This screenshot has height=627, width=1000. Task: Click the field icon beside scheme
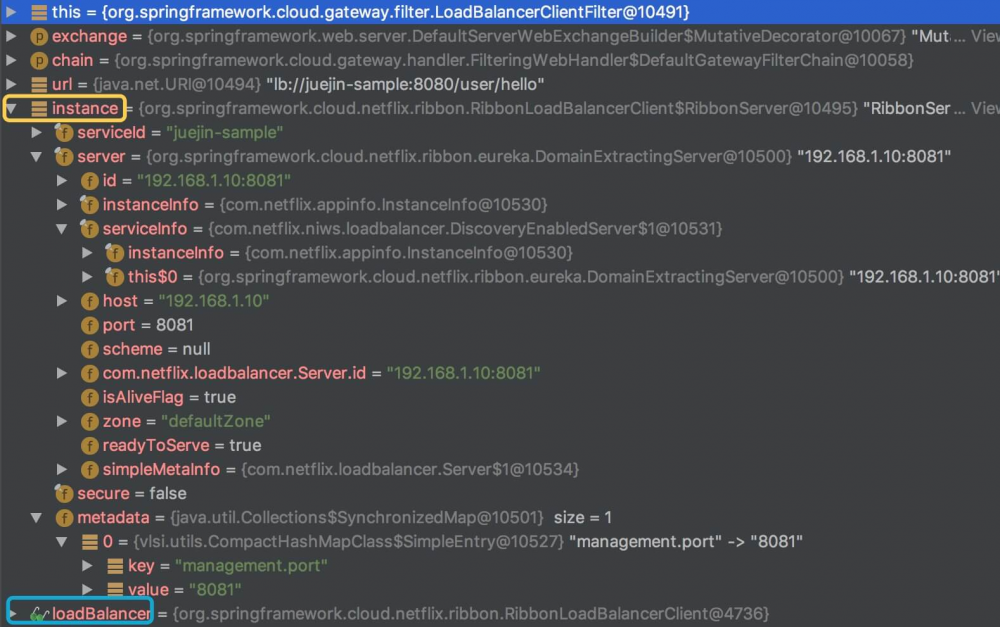click(89, 350)
